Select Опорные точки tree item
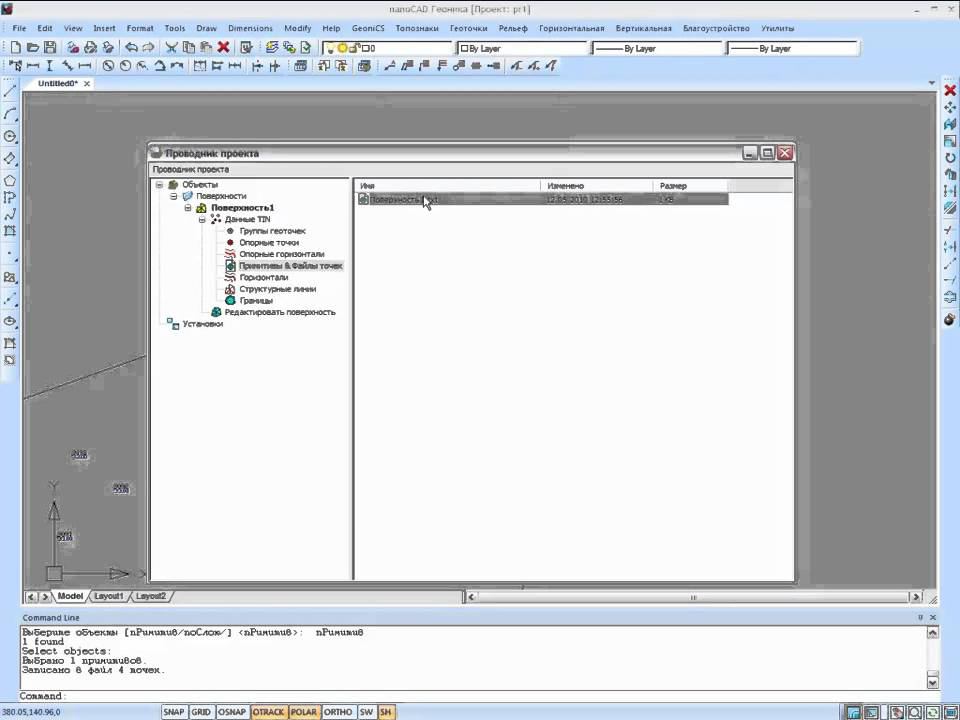 tap(269, 243)
